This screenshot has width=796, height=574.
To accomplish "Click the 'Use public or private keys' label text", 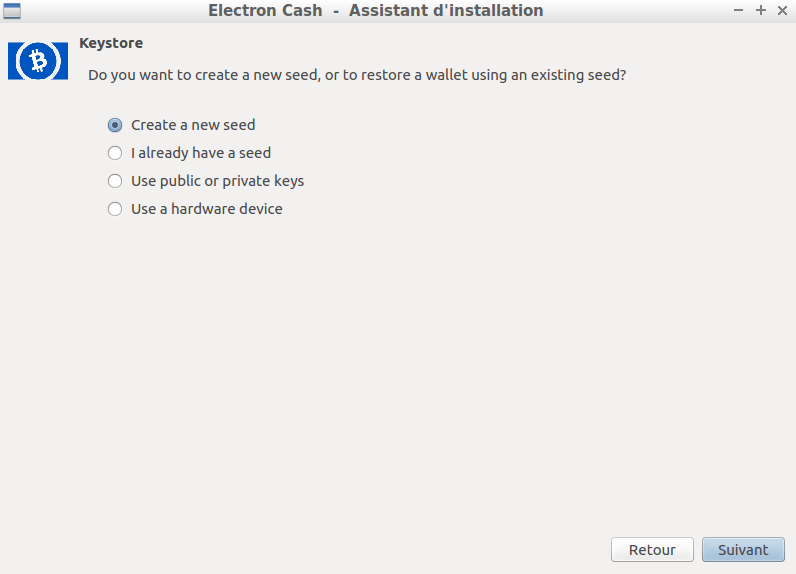I will pos(217,181).
